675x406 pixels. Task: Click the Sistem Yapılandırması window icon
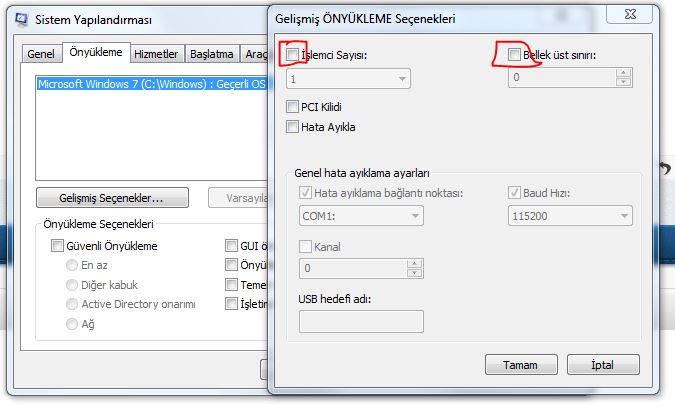pos(22,19)
